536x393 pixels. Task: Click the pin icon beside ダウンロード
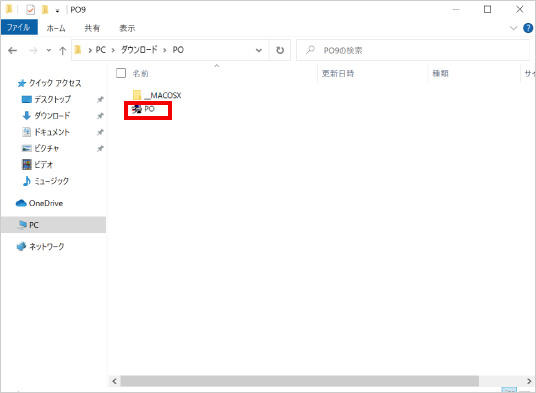click(100, 116)
